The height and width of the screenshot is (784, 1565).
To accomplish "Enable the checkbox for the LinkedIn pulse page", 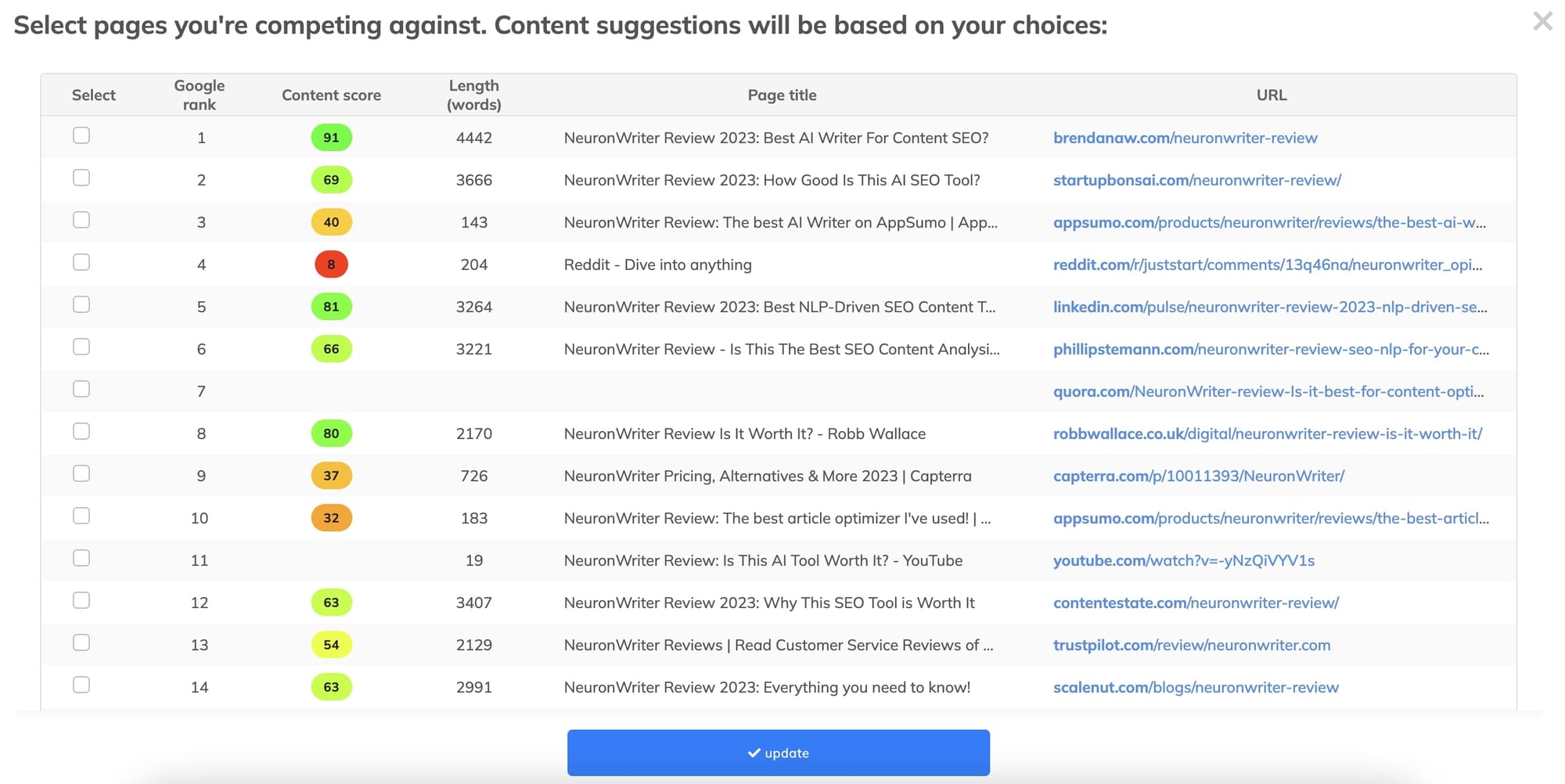I will point(81,304).
